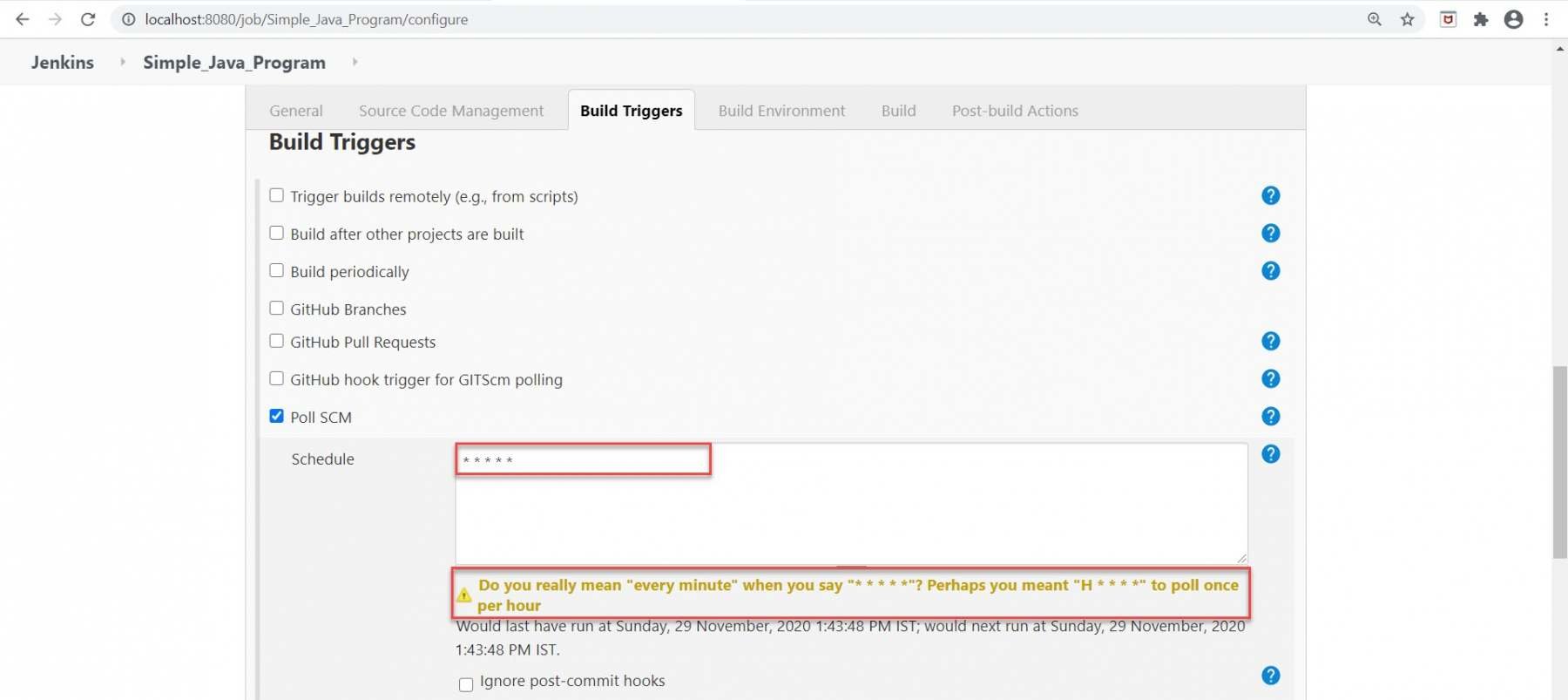View site information icon in address bar
Viewport: 1568px width, 700px height.
(x=128, y=19)
